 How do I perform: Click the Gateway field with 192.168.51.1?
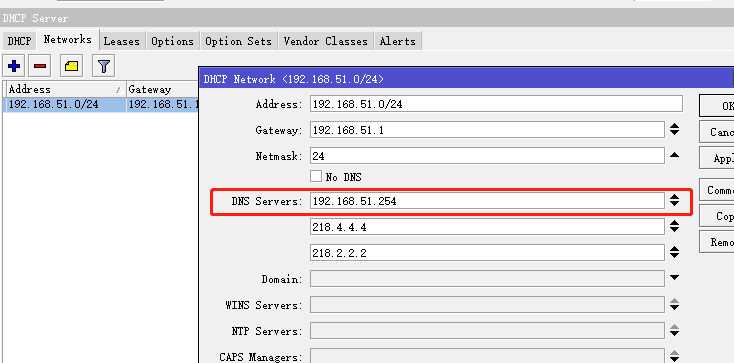pos(487,130)
